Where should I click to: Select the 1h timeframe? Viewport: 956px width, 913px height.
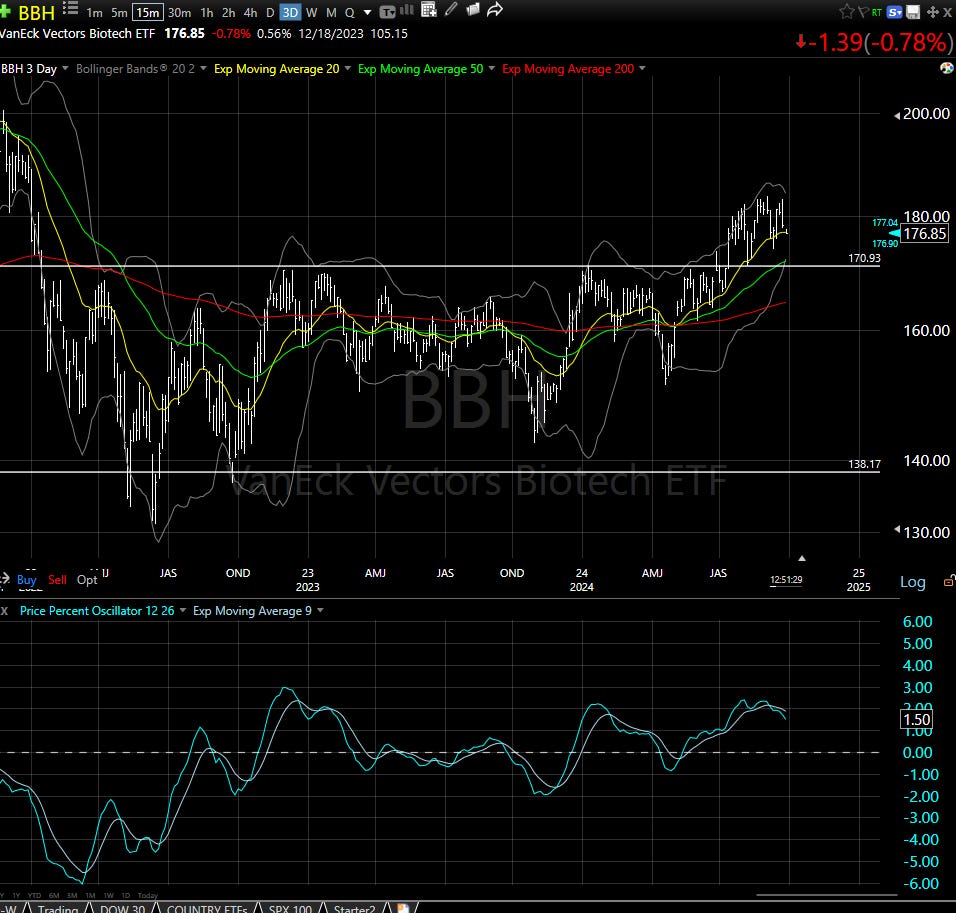pos(207,12)
